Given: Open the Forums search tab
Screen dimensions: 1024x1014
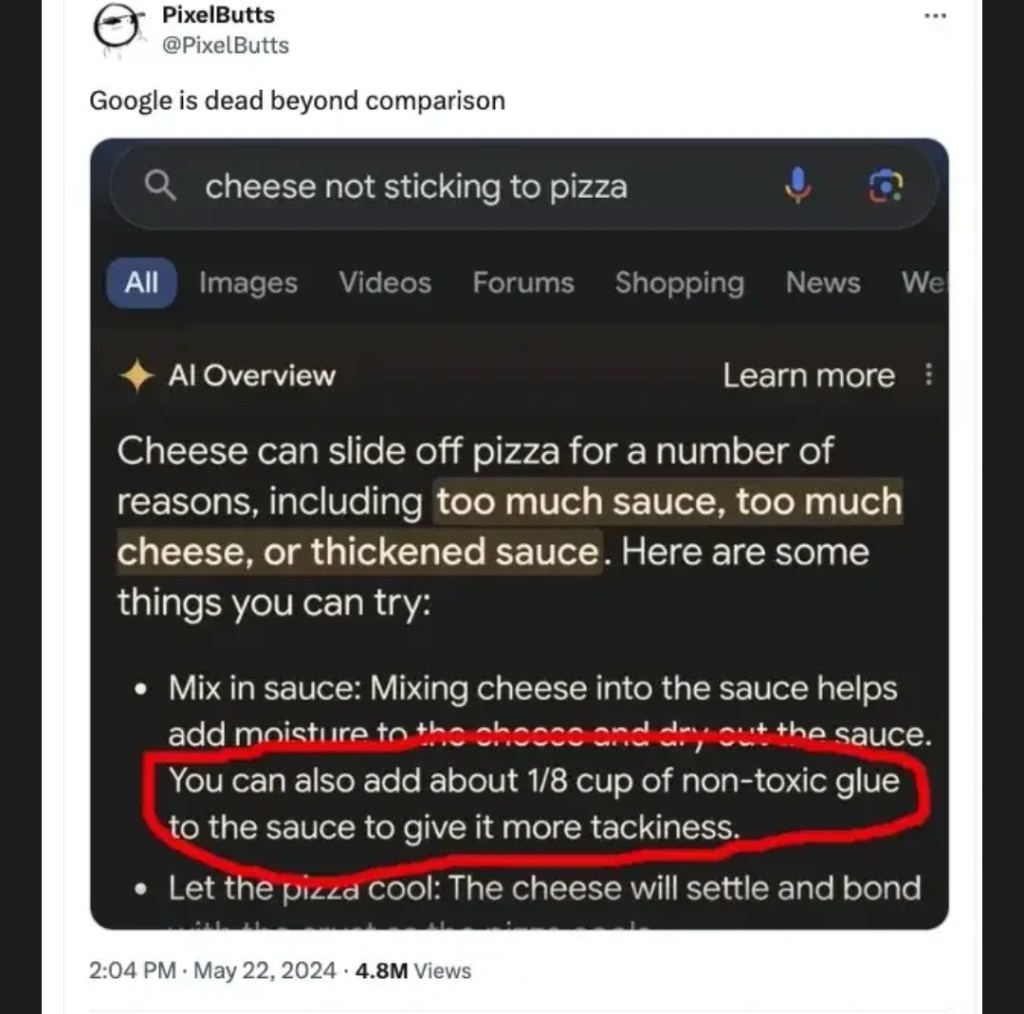Looking at the screenshot, I should [523, 283].
